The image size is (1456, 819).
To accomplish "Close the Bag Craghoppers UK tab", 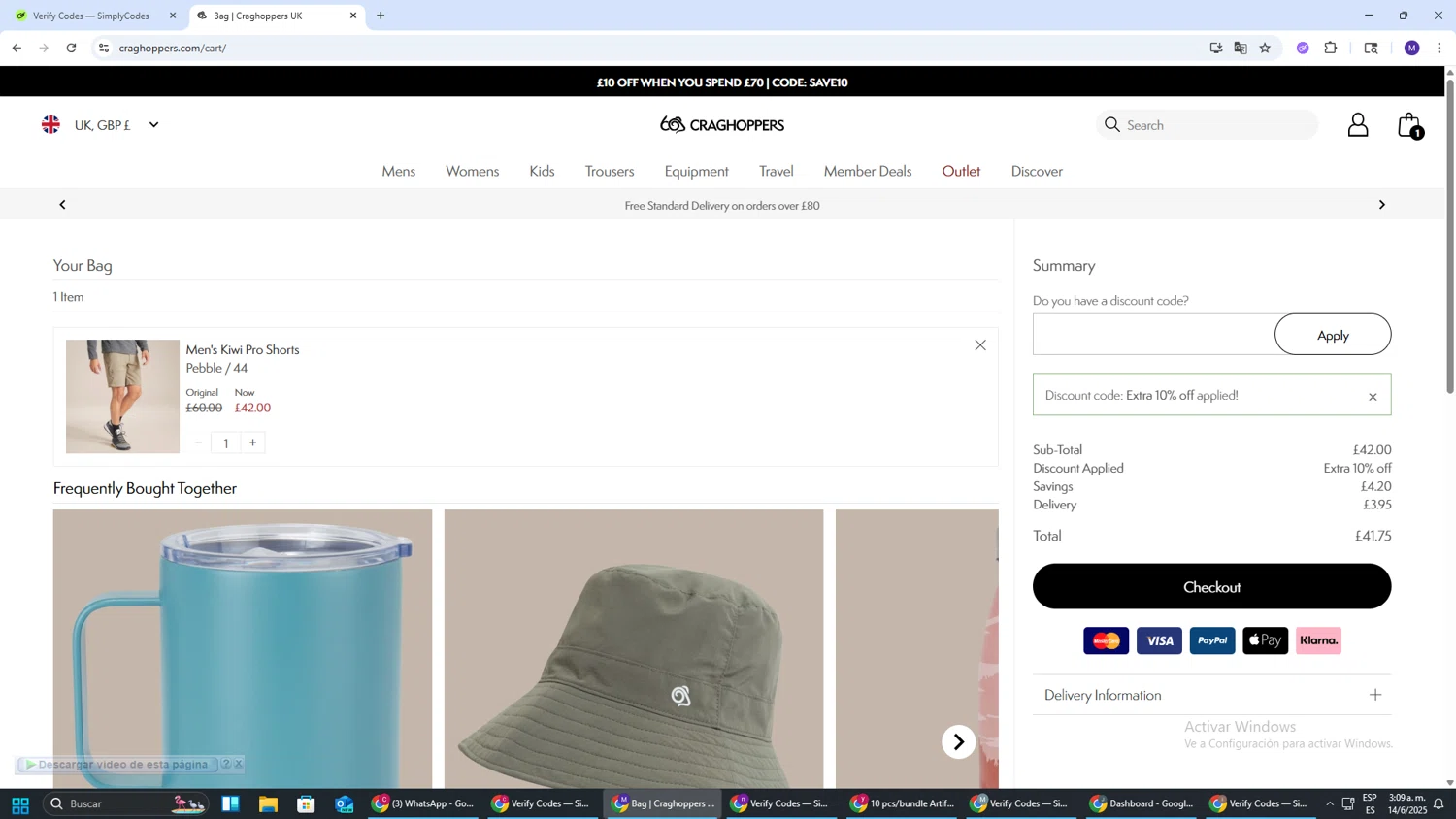I will point(353,16).
